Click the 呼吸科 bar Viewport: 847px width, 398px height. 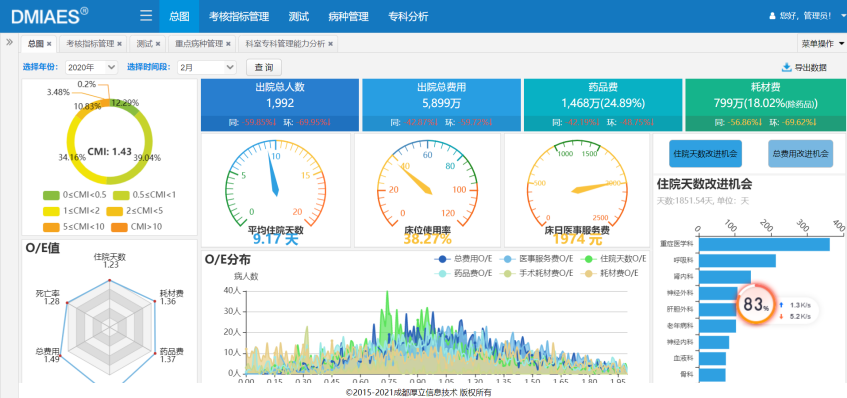(x=737, y=261)
